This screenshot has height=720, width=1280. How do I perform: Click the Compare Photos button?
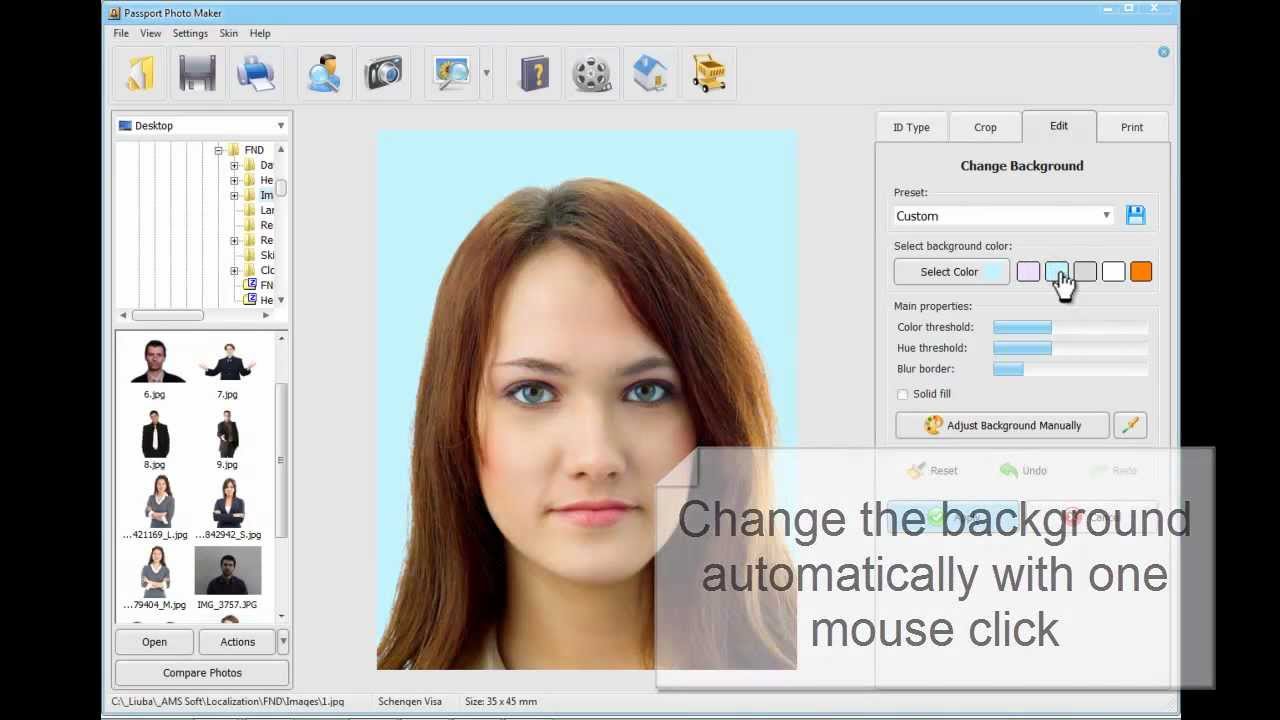202,673
